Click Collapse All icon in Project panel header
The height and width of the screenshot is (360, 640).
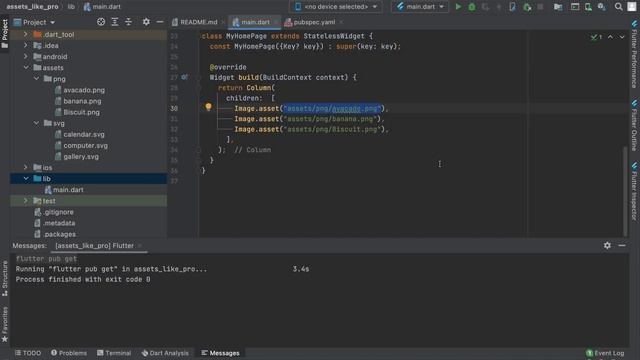pyautogui.click(x=128, y=22)
